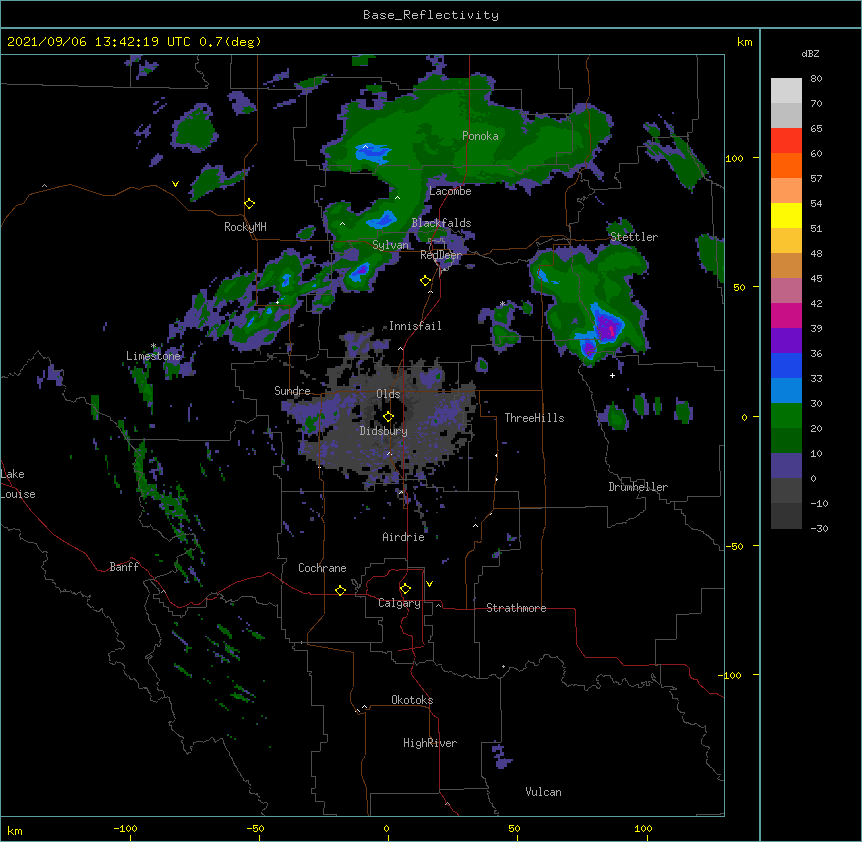The height and width of the screenshot is (842, 862).
Task: Click the Didsbury city label
Action: tap(384, 431)
